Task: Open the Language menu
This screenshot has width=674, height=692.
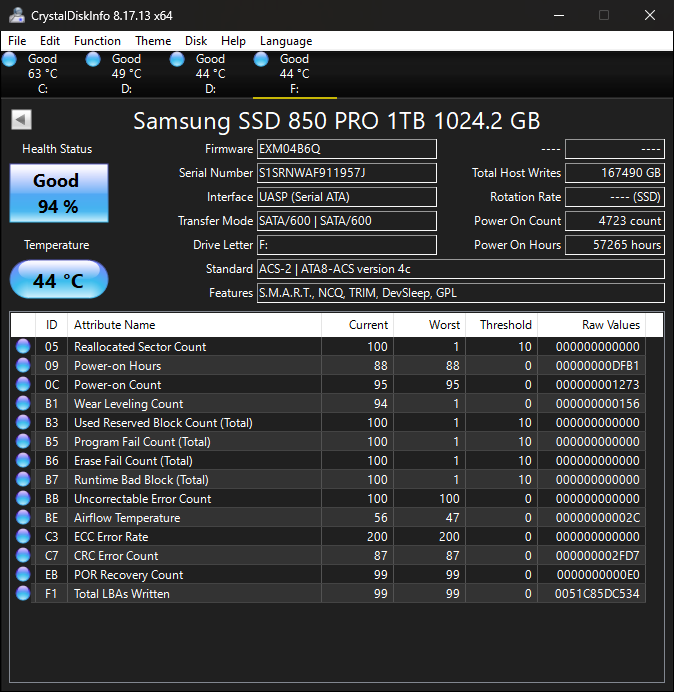Action: (x=286, y=41)
